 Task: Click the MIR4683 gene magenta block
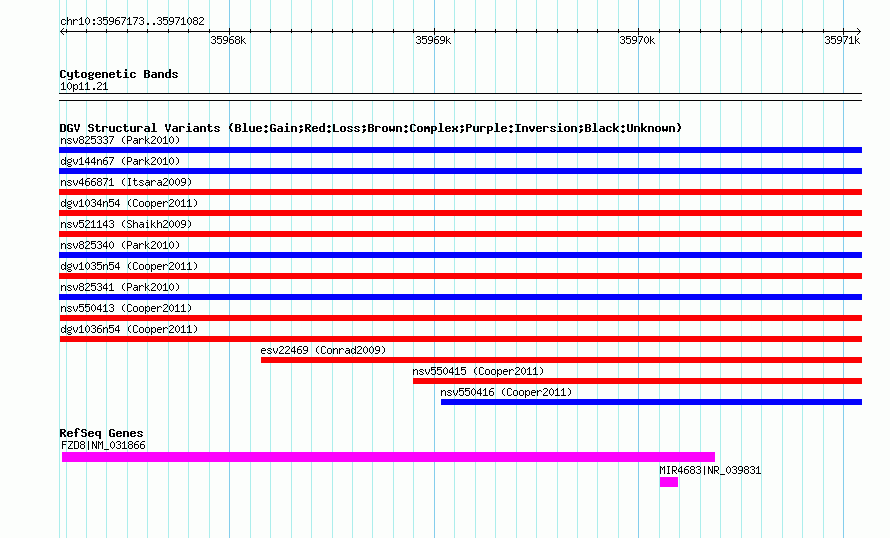[x=669, y=482]
